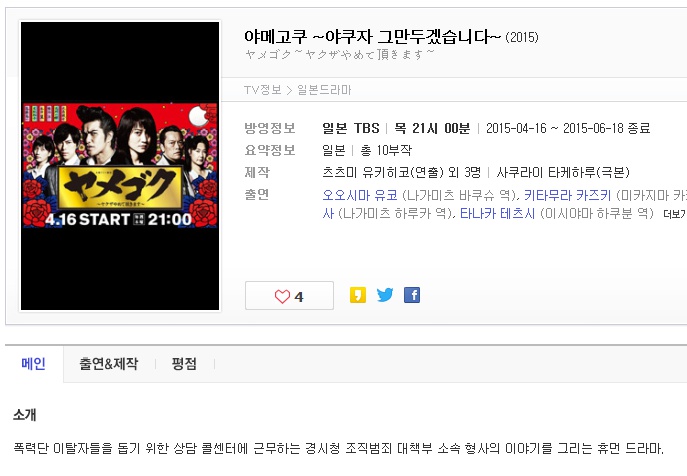Open TV정보 breadcrumb link
Screen dimensions: 687x476
(263, 90)
